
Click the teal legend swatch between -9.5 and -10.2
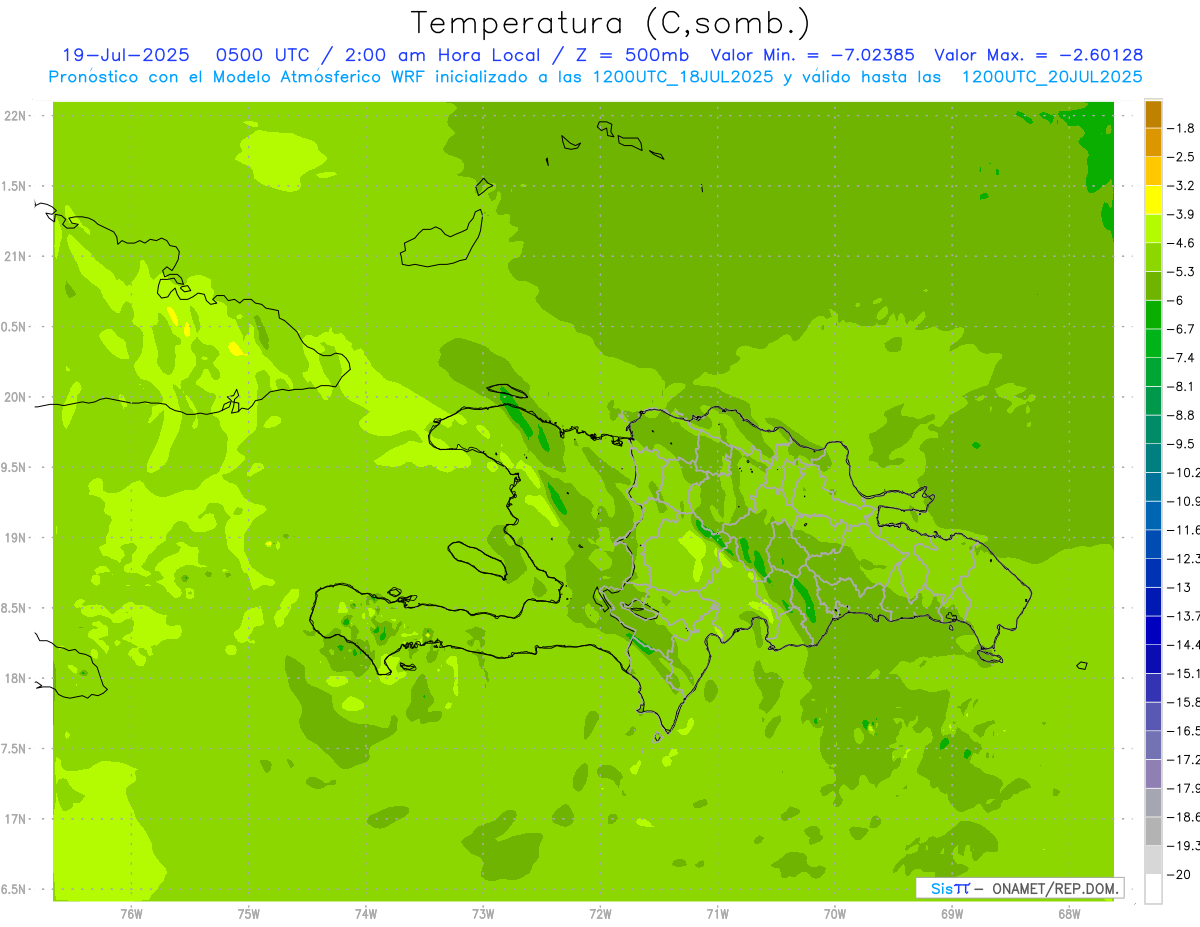(1153, 458)
